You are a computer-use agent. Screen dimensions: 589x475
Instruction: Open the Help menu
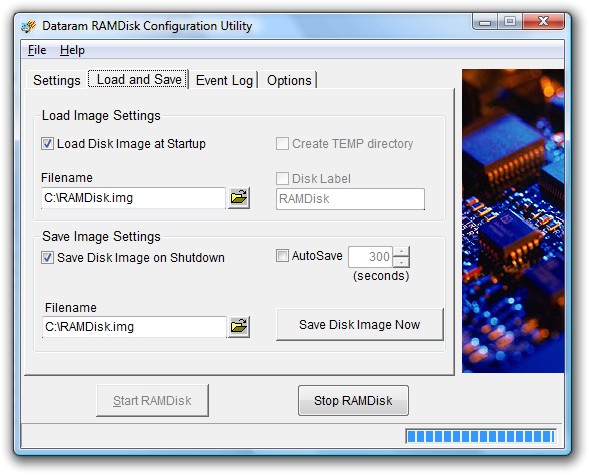(x=72, y=50)
